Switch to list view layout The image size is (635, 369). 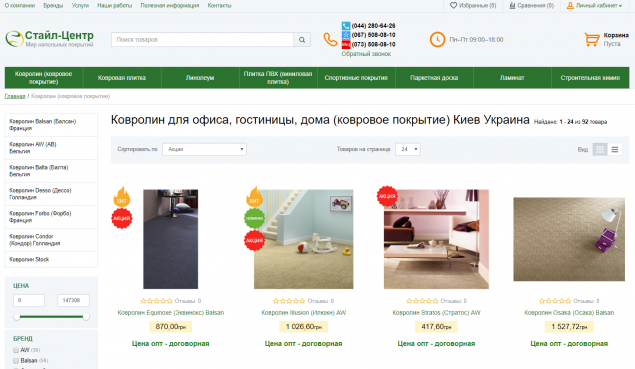click(614, 149)
